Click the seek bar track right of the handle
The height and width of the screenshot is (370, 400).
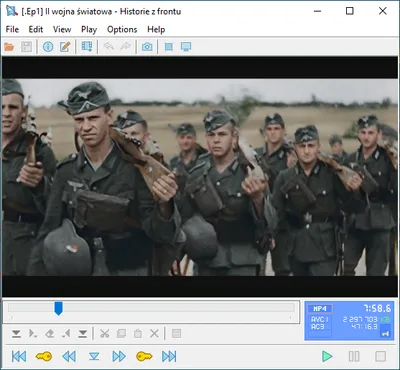(x=178, y=307)
